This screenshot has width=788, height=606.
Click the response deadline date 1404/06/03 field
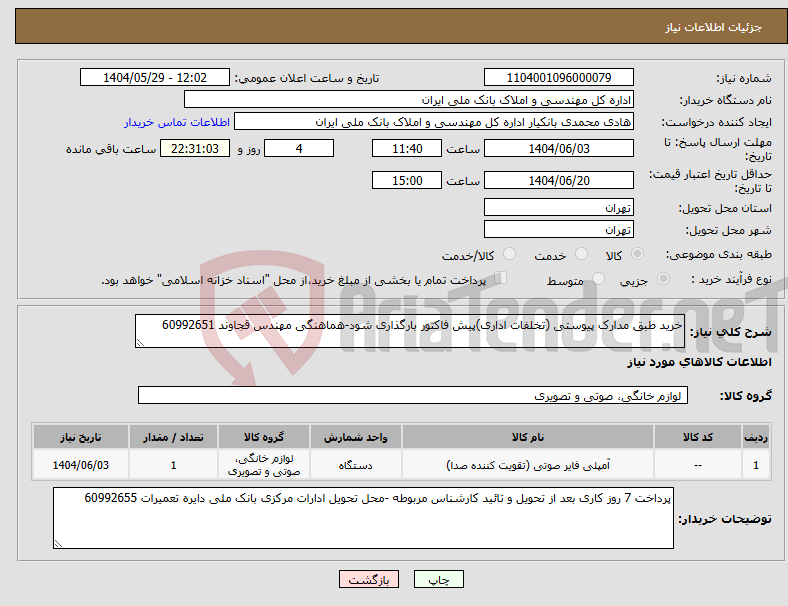point(558,148)
